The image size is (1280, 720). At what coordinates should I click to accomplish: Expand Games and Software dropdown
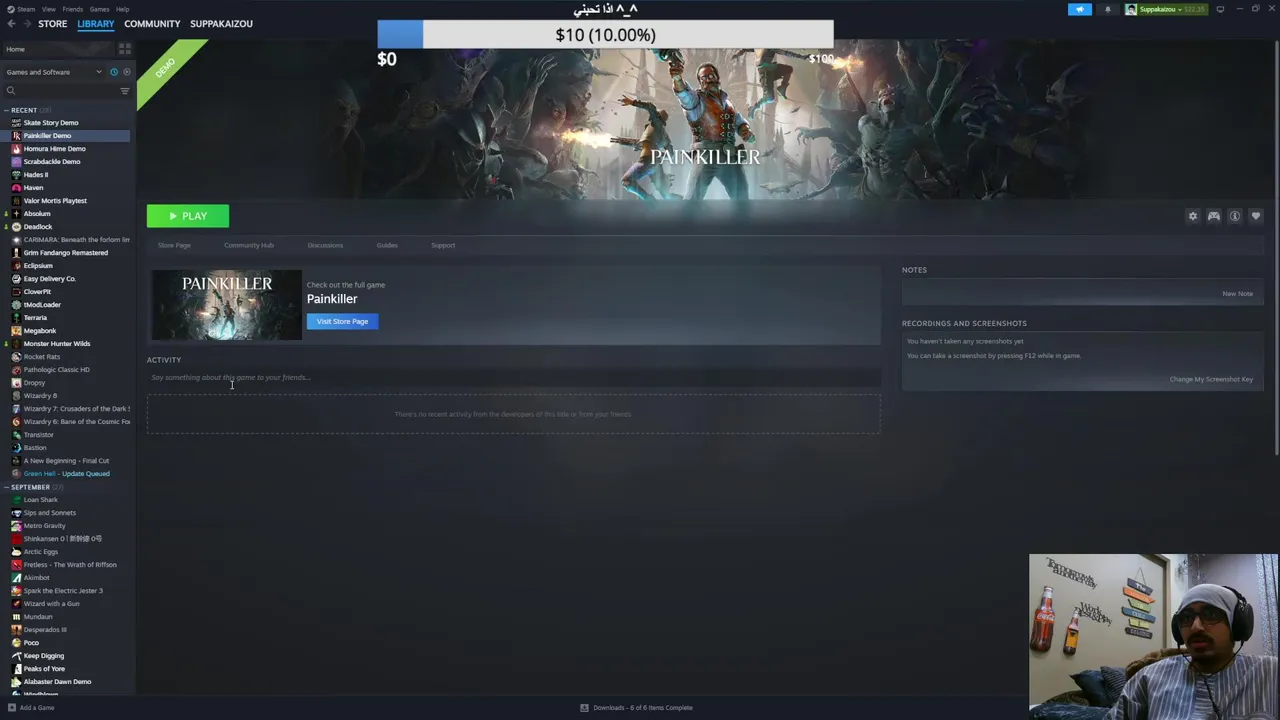pyautogui.click(x=54, y=72)
